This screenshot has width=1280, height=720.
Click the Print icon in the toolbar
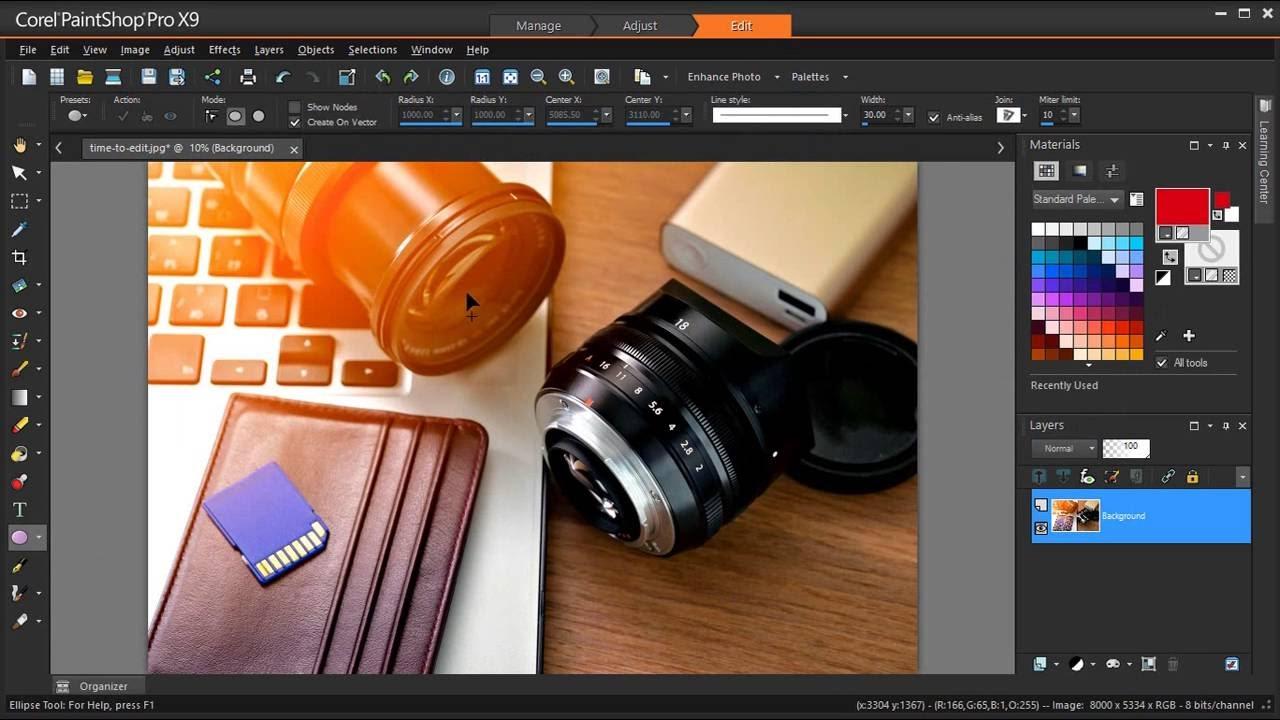click(247, 76)
